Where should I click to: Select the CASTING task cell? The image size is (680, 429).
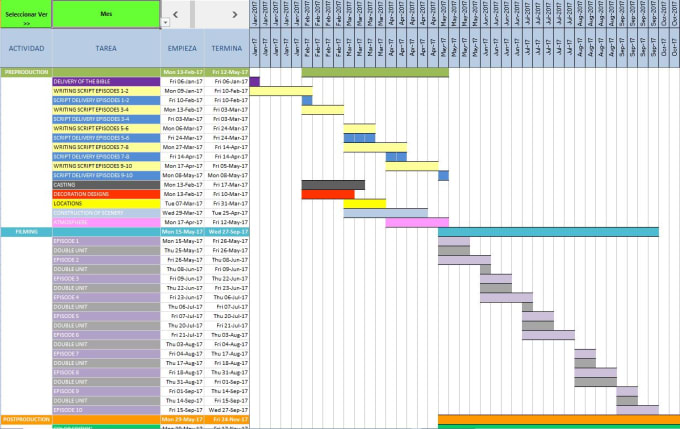106,185
